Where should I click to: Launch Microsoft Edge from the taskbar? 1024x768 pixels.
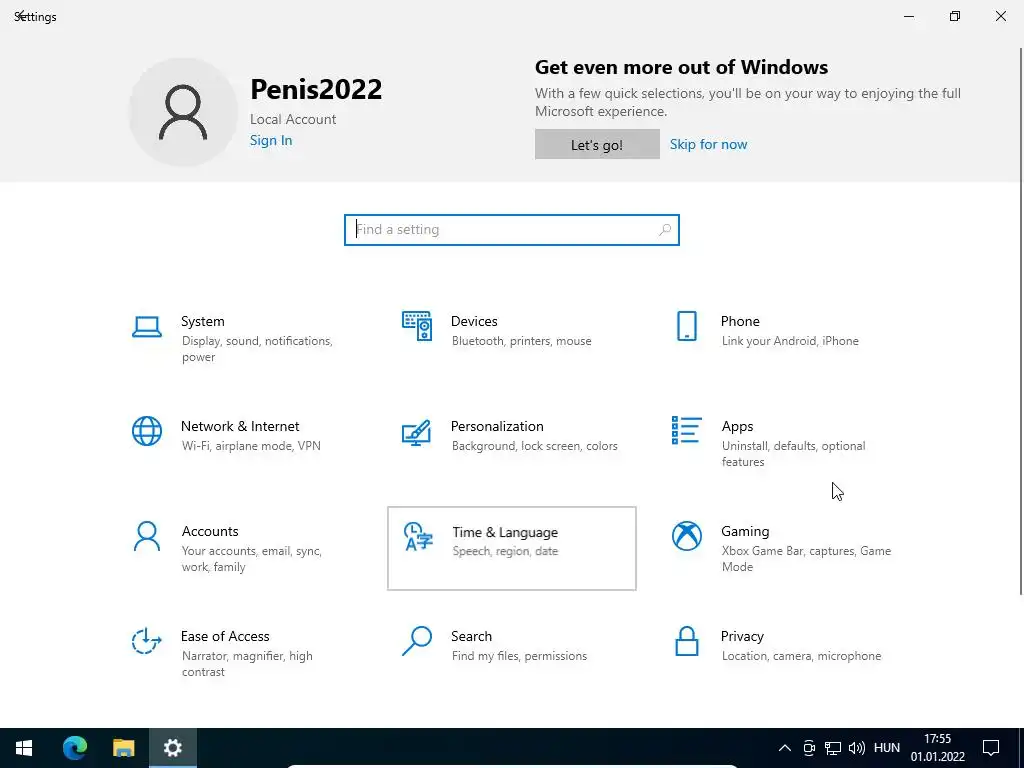74,748
